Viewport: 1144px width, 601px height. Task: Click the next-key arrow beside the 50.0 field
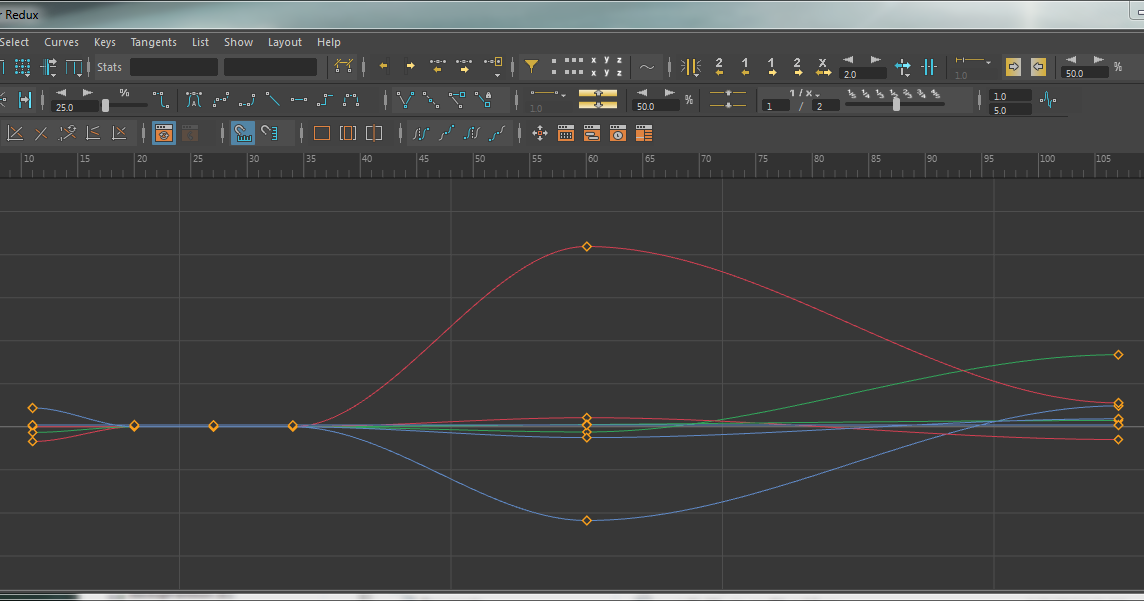point(1097,60)
